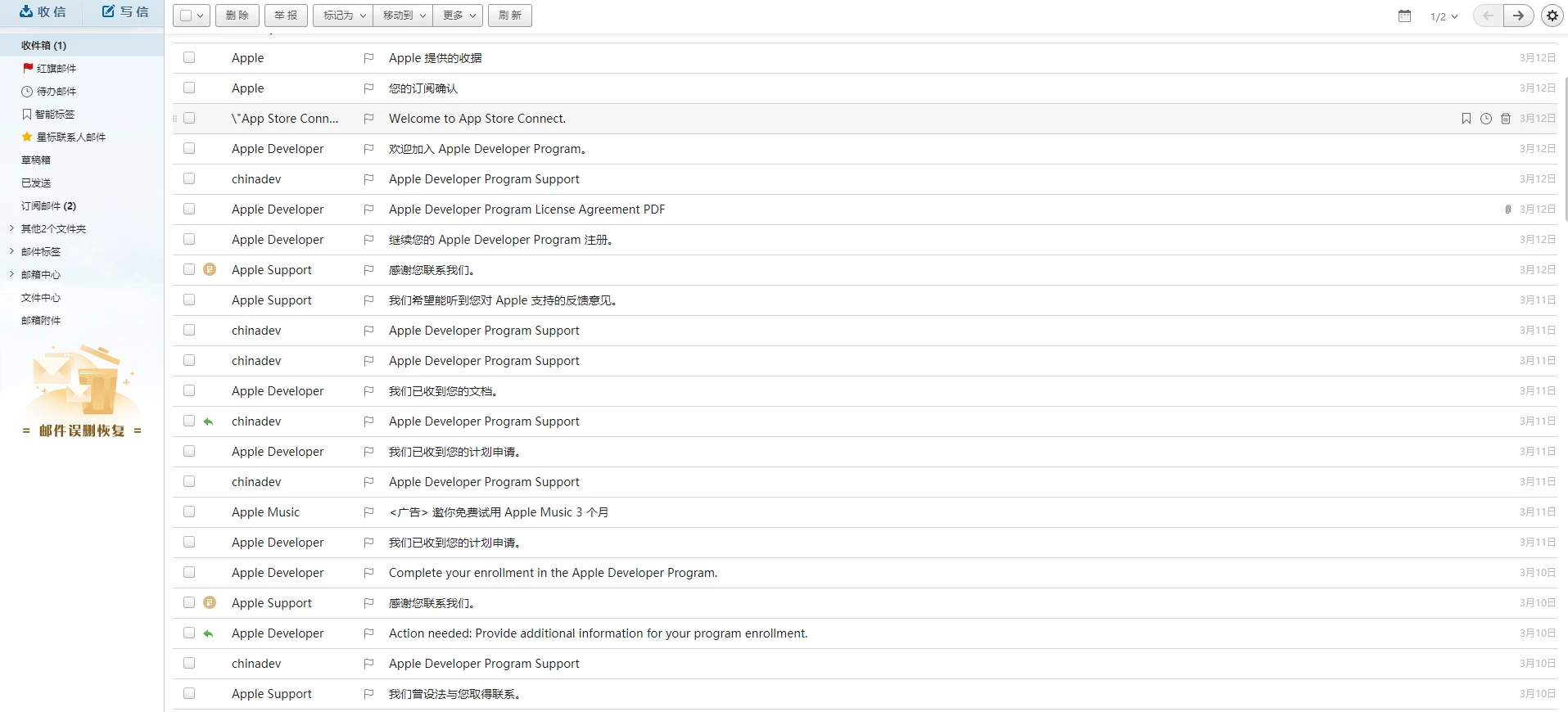Expand the 邮件标签 folder tree
The image size is (1568, 712).
tap(11, 251)
